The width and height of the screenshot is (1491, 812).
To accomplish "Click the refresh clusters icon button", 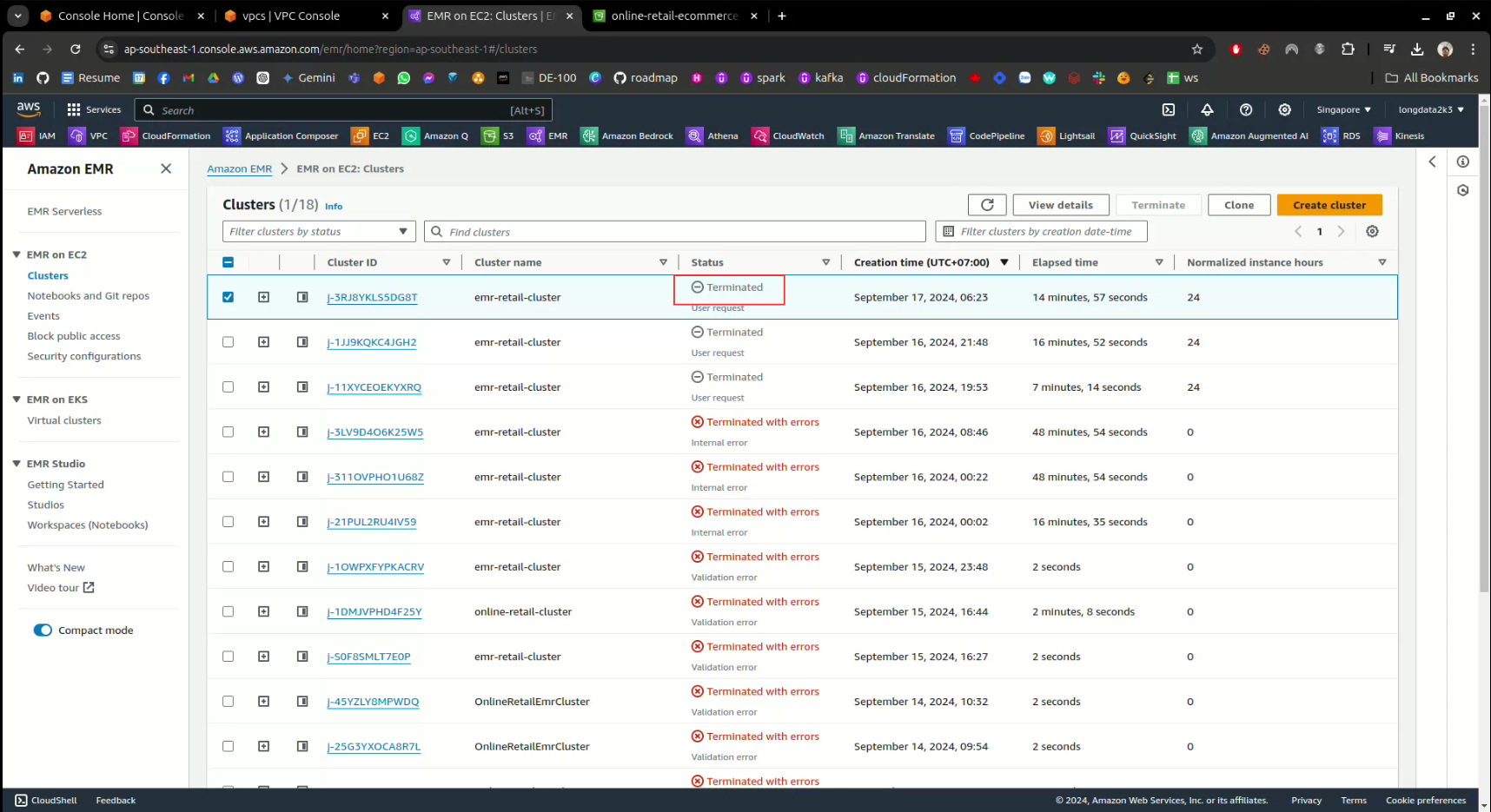I will (987, 205).
